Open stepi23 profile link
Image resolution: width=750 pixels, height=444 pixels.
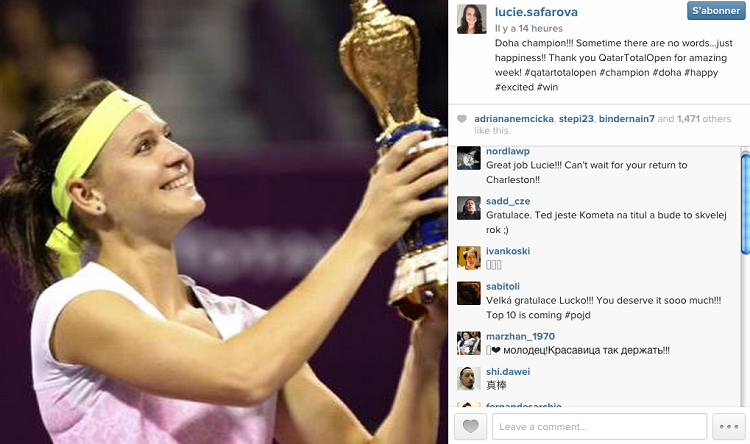[576, 119]
